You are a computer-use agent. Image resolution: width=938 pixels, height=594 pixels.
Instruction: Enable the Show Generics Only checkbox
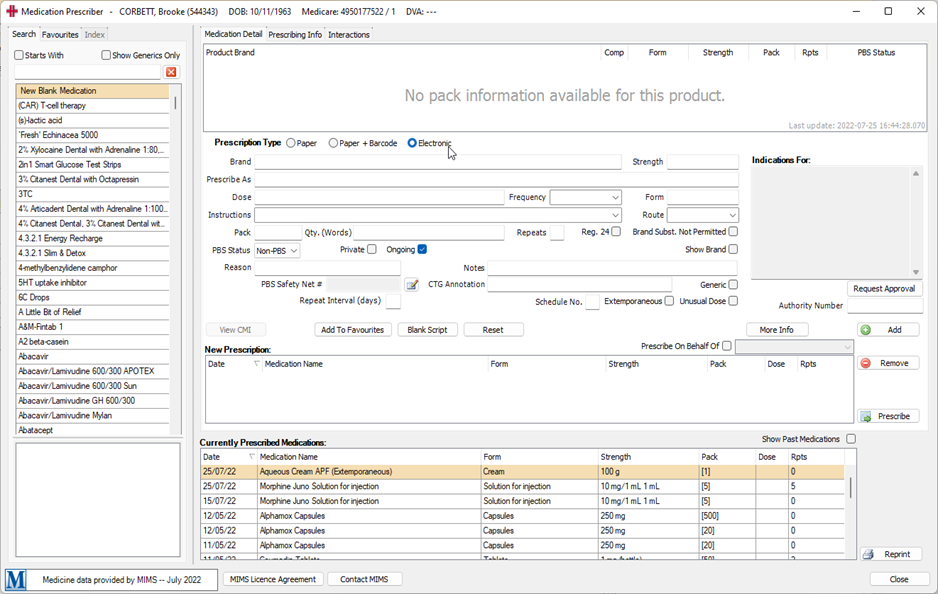pyautogui.click(x=106, y=56)
